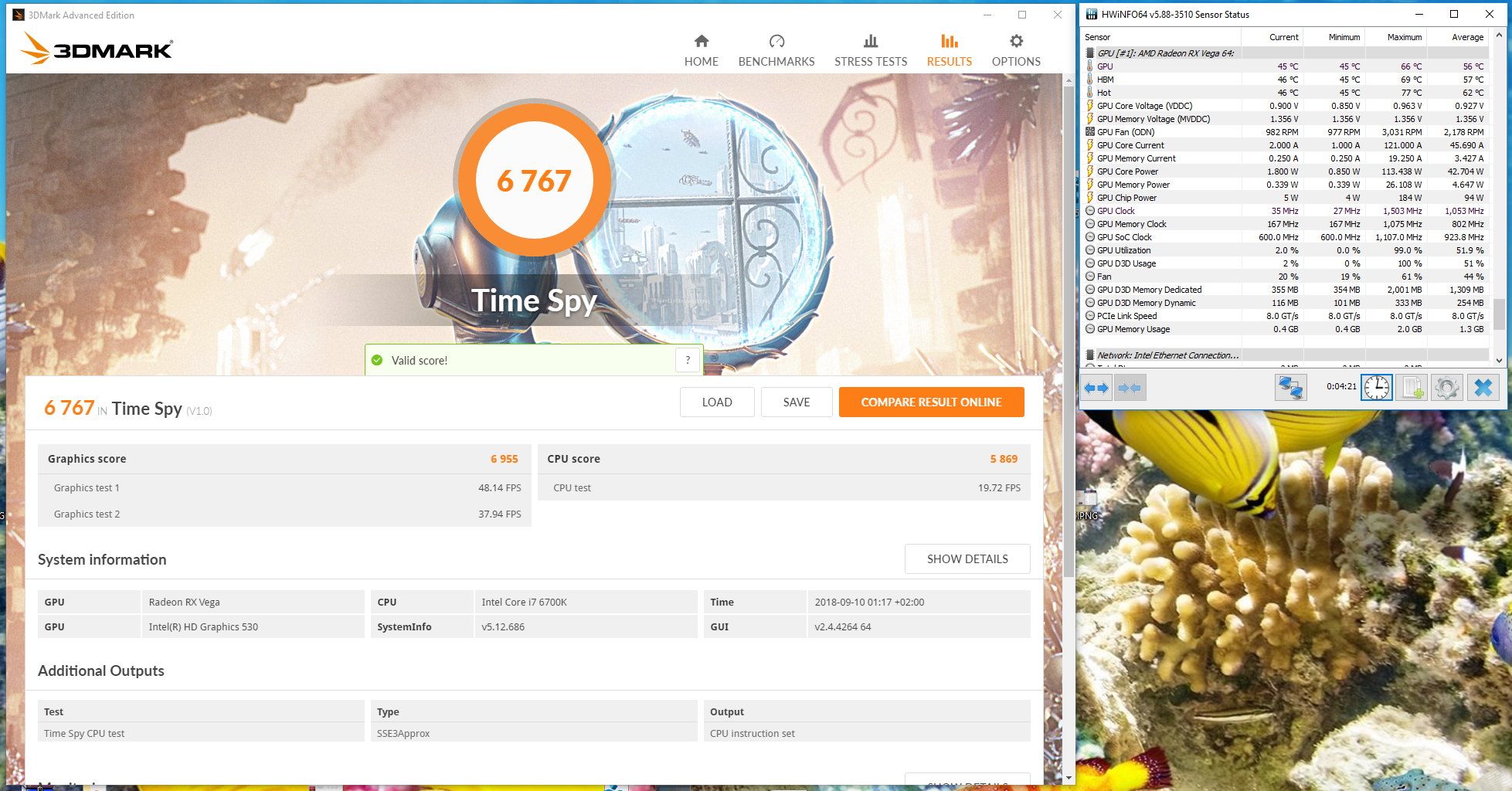Image resolution: width=1512 pixels, height=791 pixels.
Task: Select GPU Core Current sensor row
Action: click(x=1285, y=145)
